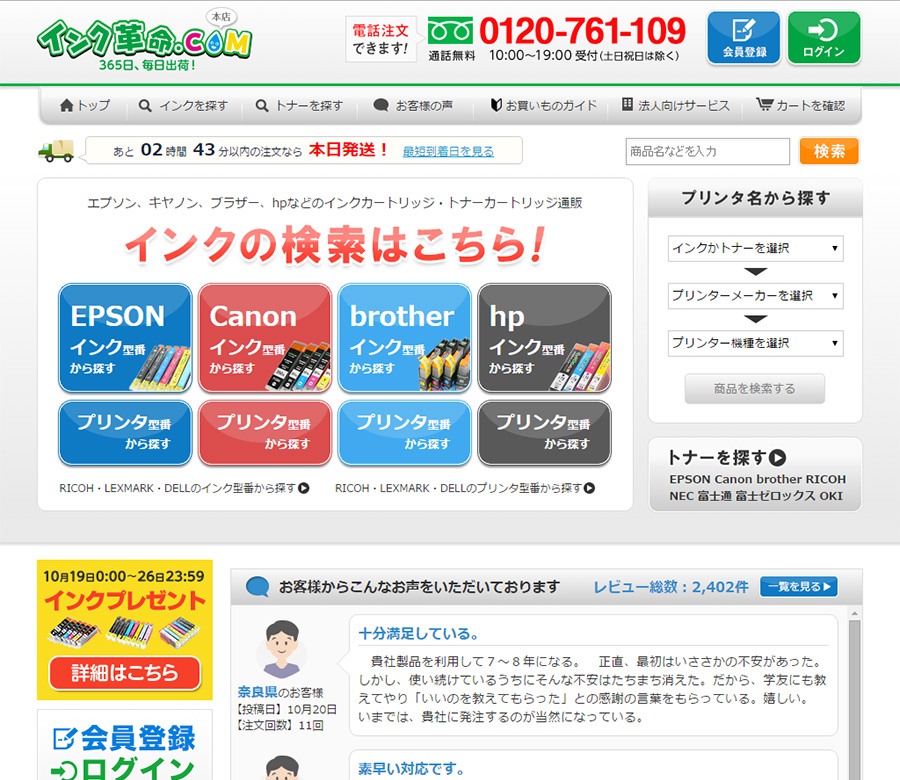Click the reviews scrollbar up arrow
The width and height of the screenshot is (900, 780).
[x=855, y=614]
